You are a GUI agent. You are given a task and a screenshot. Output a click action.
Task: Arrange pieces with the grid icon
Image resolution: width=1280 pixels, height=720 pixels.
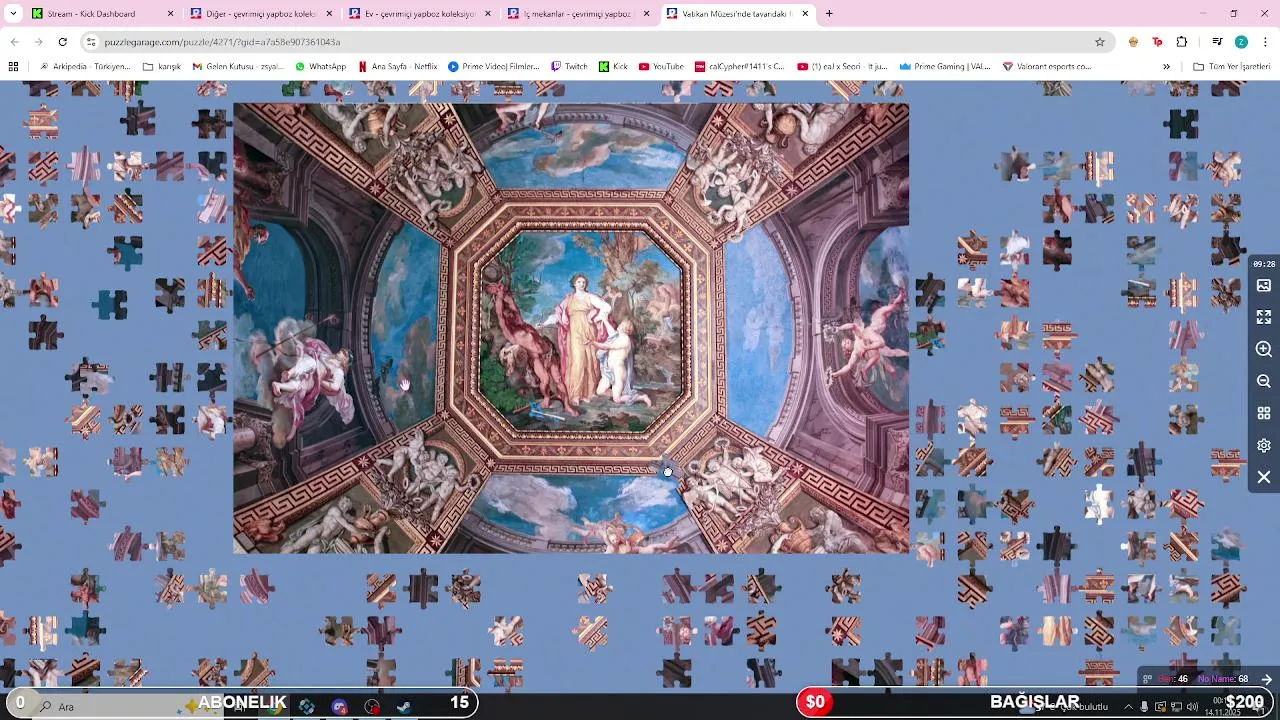point(1264,413)
